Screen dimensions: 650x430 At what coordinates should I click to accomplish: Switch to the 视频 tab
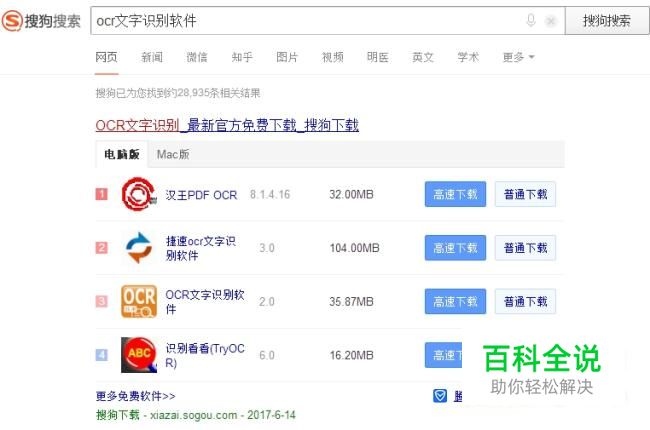[332, 57]
